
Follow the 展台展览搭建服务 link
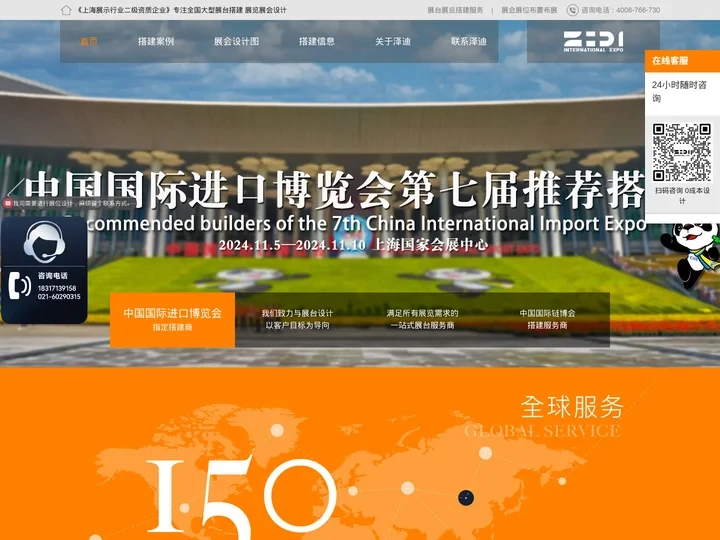click(455, 10)
